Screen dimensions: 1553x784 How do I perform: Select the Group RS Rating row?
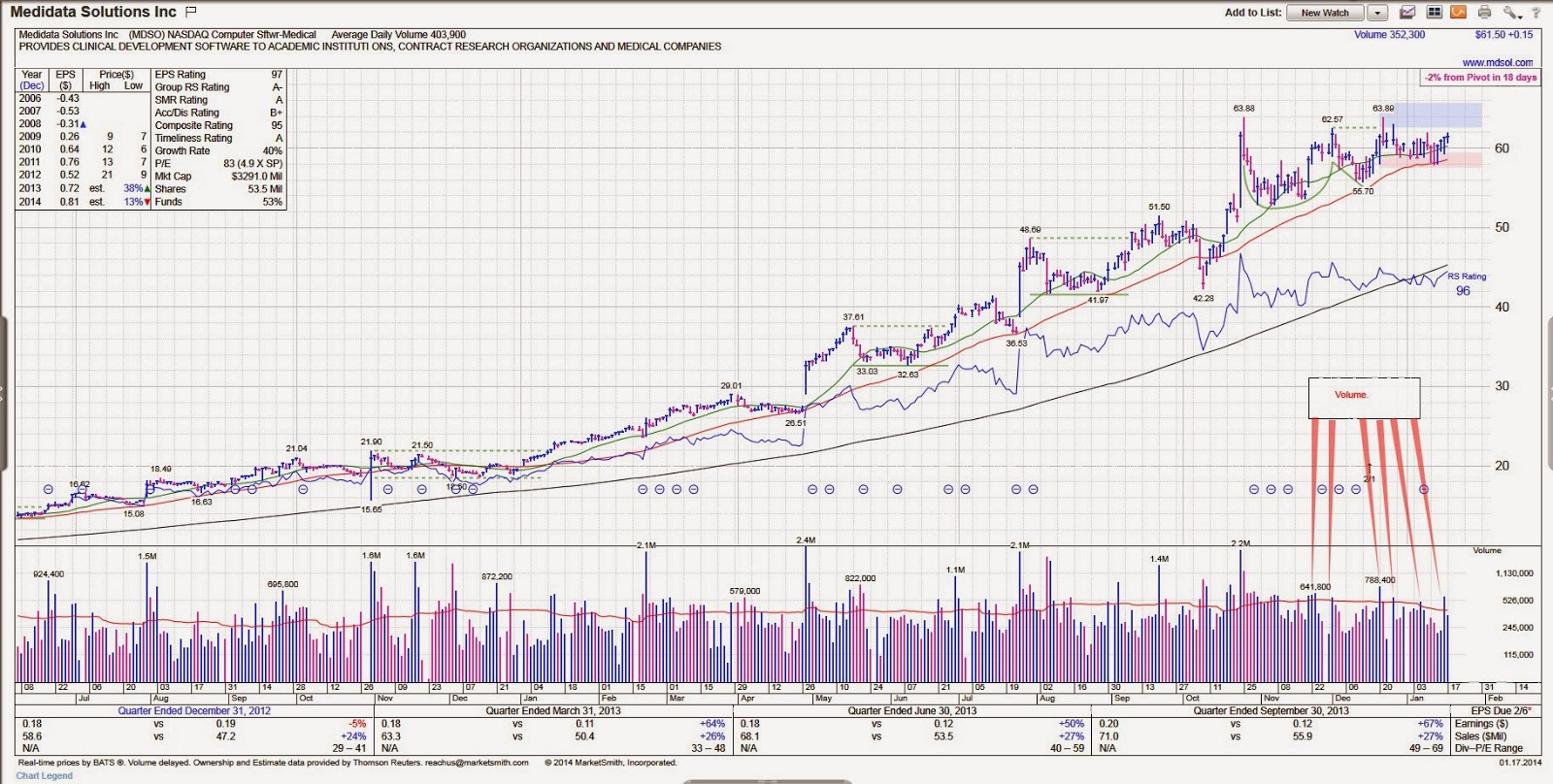point(218,86)
